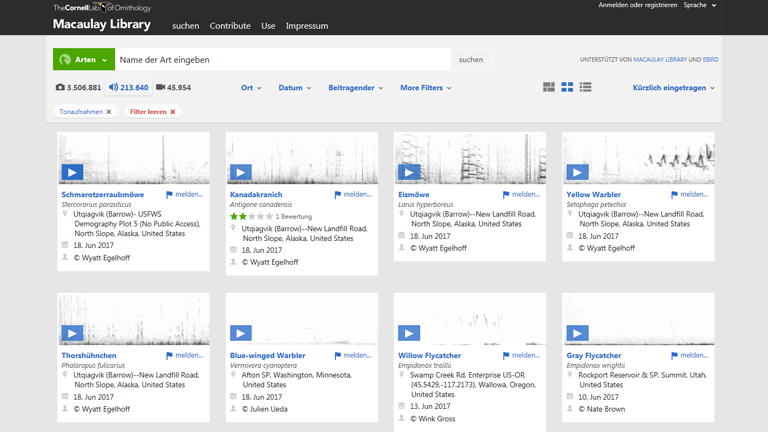Open the Arten search type dropdown

coord(84,59)
